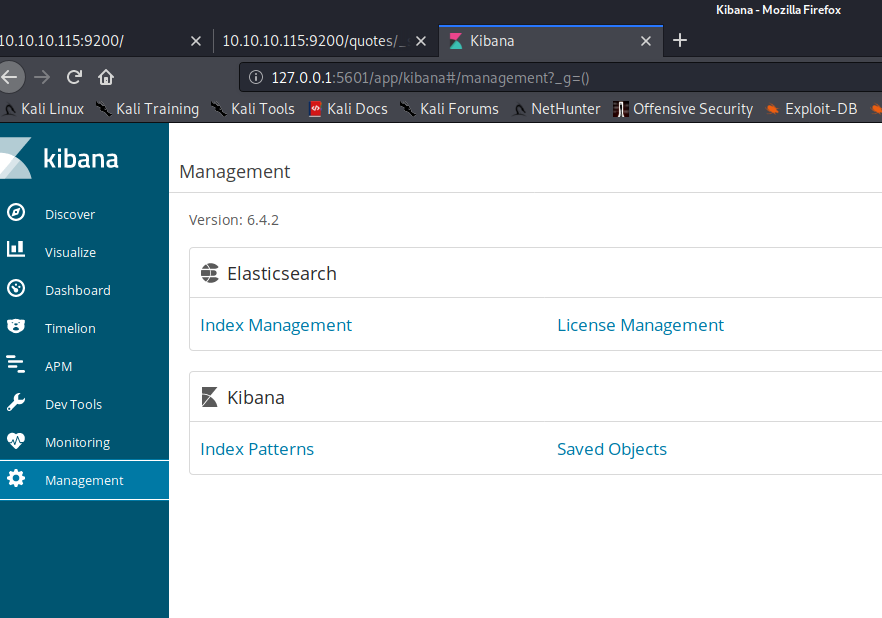This screenshot has width=882, height=618.
Task: Close the Kibana browser tab
Action: click(646, 41)
